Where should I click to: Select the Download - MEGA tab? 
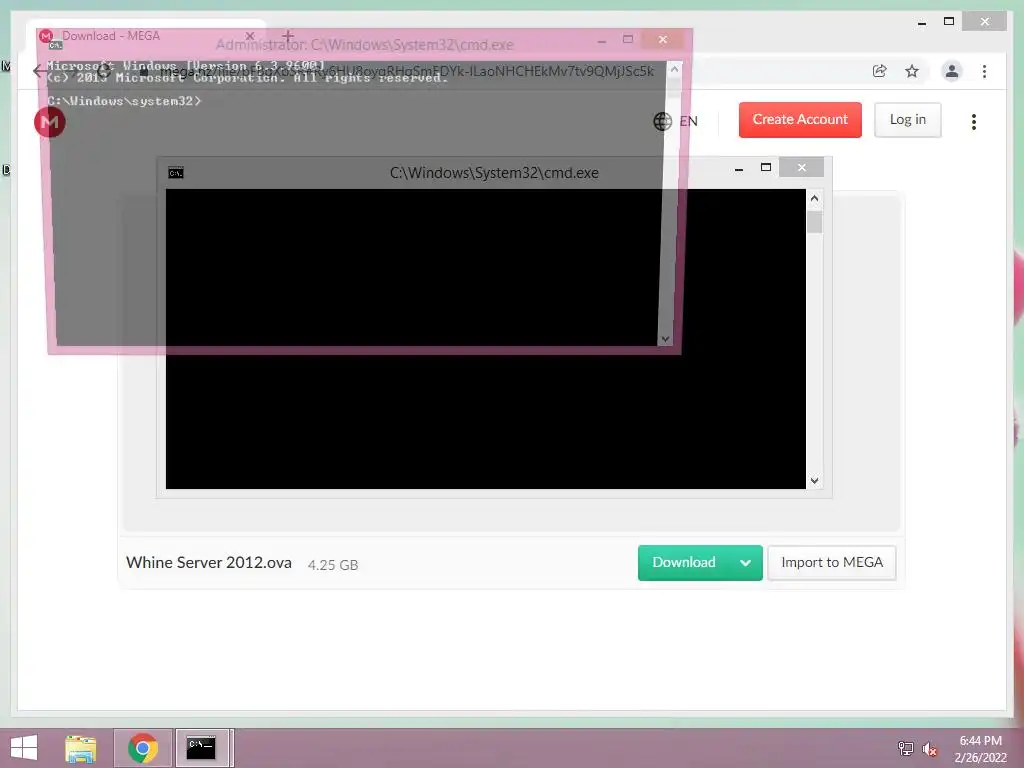(x=147, y=36)
